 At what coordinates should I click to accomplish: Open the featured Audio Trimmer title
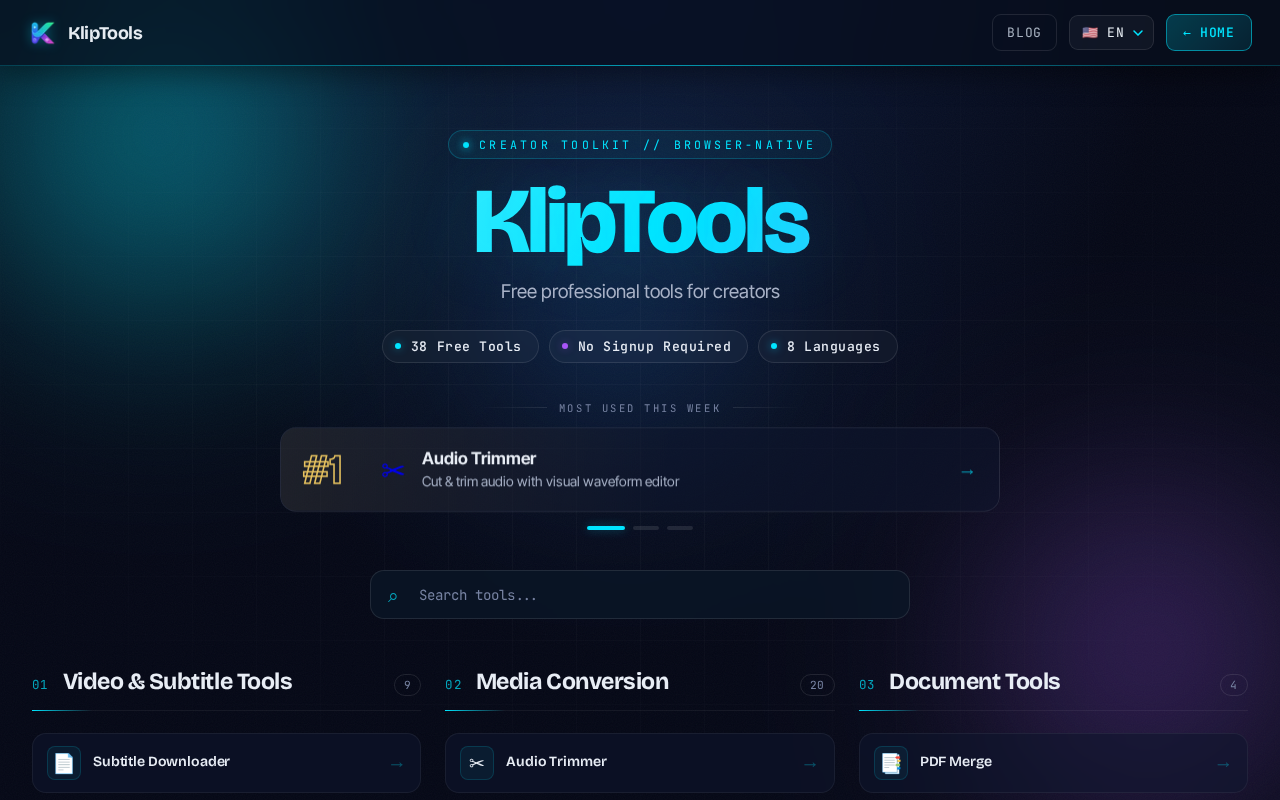pos(479,458)
